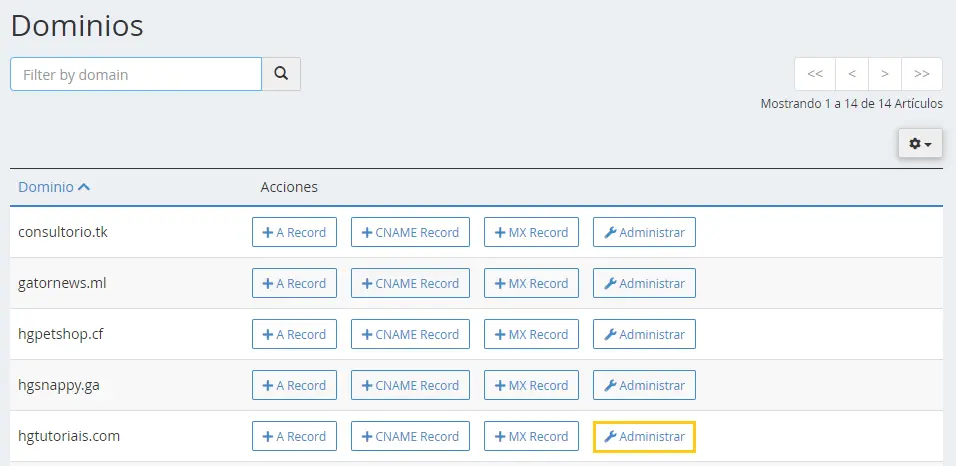Sort by the Dominio column header
The height and width of the screenshot is (466, 956).
point(54,187)
